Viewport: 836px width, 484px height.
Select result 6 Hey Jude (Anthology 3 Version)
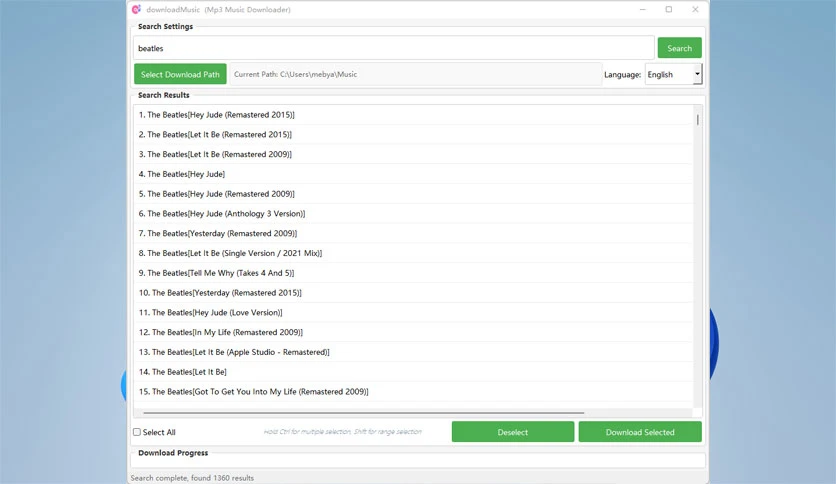coord(413,213)
